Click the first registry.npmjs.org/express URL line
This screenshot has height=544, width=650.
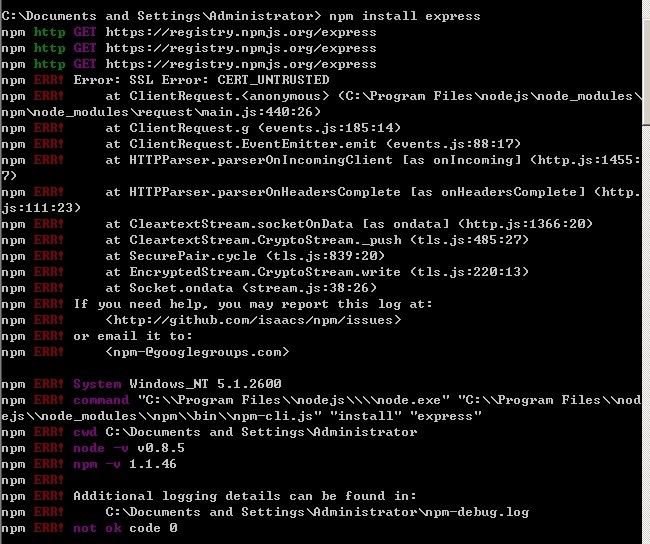(241, 32)
